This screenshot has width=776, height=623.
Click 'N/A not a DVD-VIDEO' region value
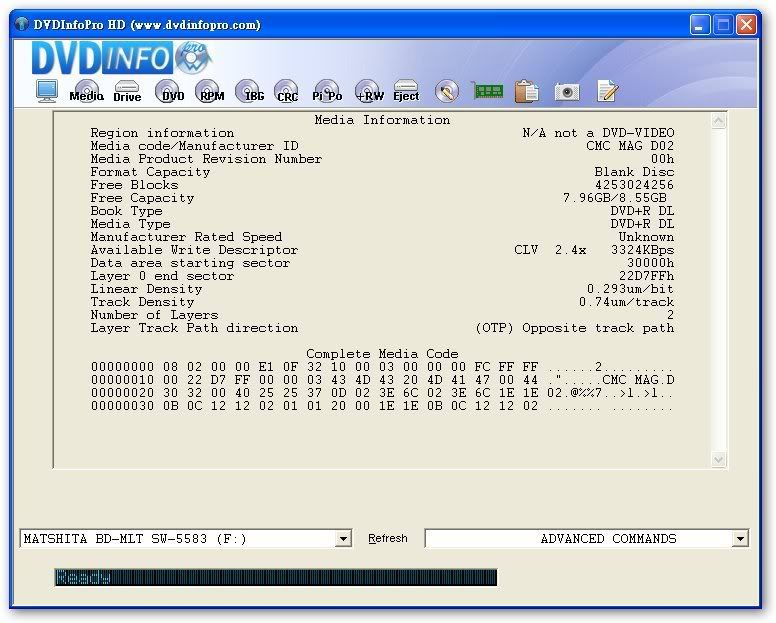pyautogui.click(x=598, y=133)
